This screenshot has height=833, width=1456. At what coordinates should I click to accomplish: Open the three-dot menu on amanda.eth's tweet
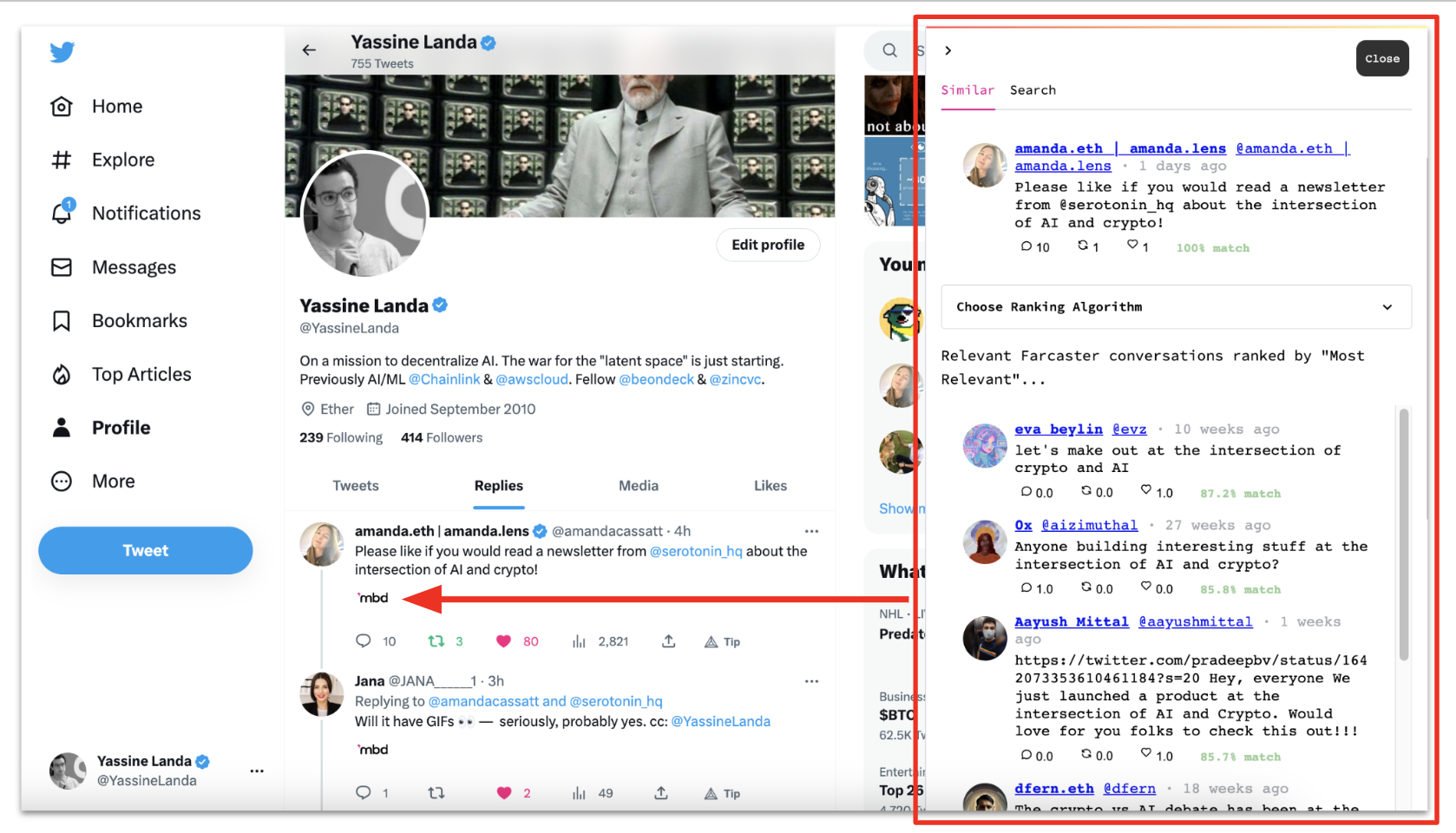[811, 531]
